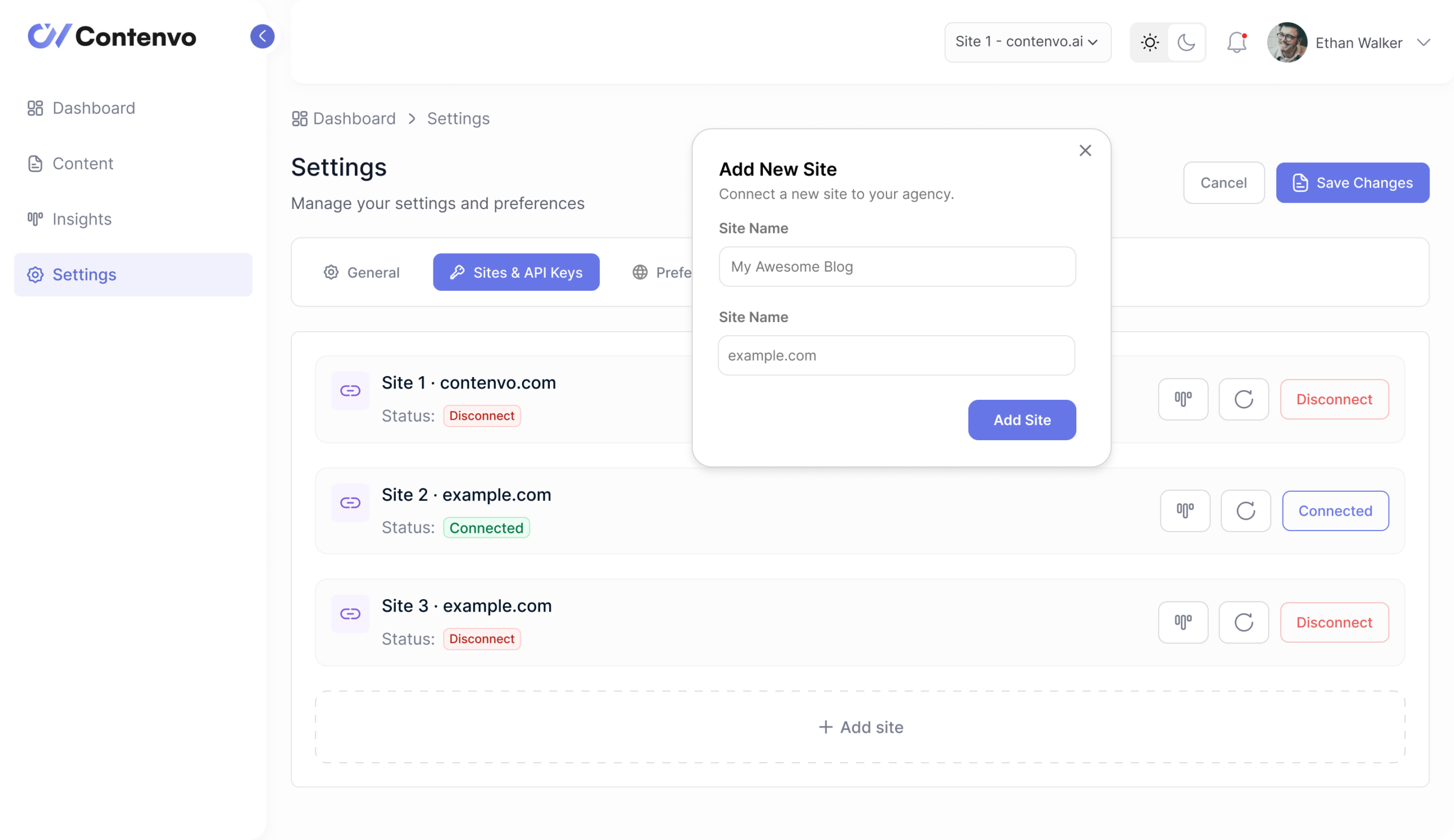Refresh connection for Site 2 example.com
This screenshot has width=1454, height=840.
pyautogui.click(x=1245, y=511)
